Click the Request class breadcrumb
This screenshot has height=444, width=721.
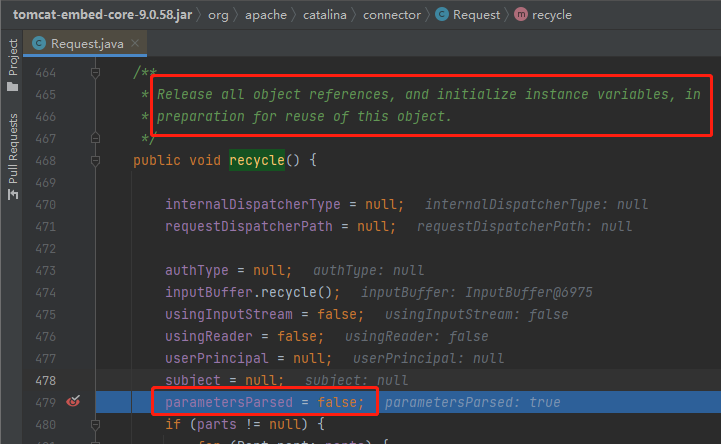[476, 15]
